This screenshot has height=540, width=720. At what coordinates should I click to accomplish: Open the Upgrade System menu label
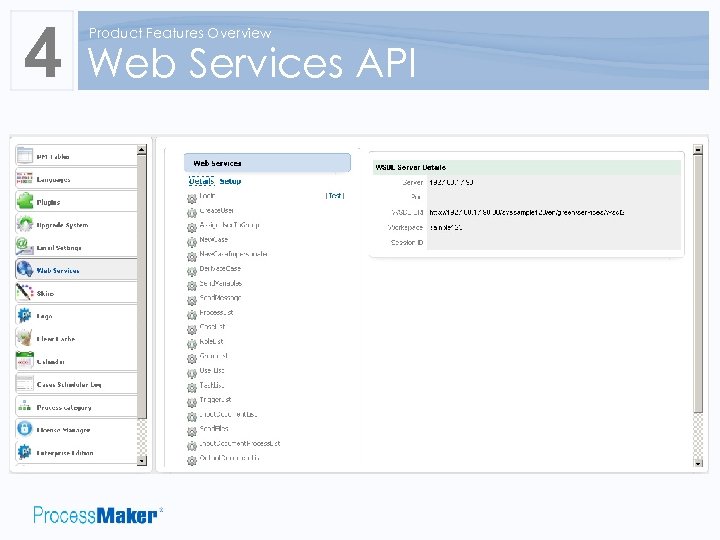pos(62,225)
